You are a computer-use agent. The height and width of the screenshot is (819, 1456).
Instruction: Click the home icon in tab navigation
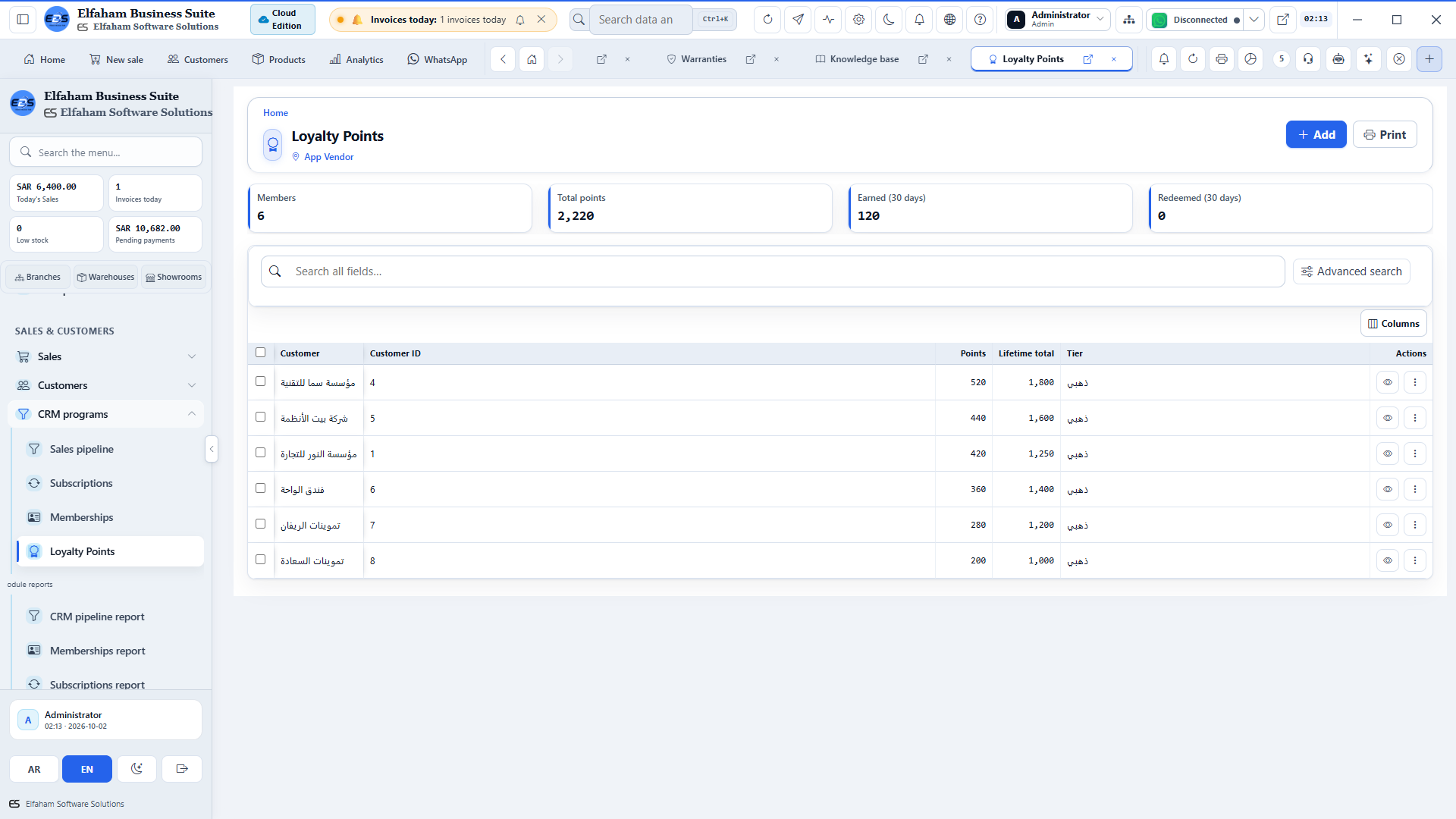532,58
